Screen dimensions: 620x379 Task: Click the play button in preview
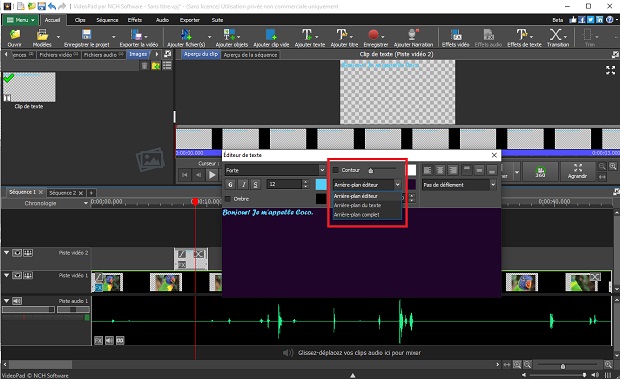pyautogui.click(x=212, y=175)
